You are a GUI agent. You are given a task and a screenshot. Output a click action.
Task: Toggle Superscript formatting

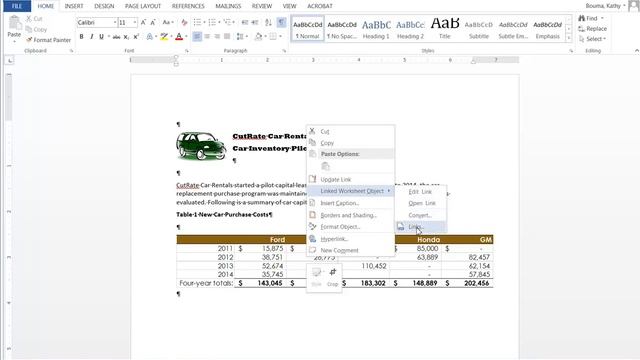pyautogui.click(x=136, y=37)
